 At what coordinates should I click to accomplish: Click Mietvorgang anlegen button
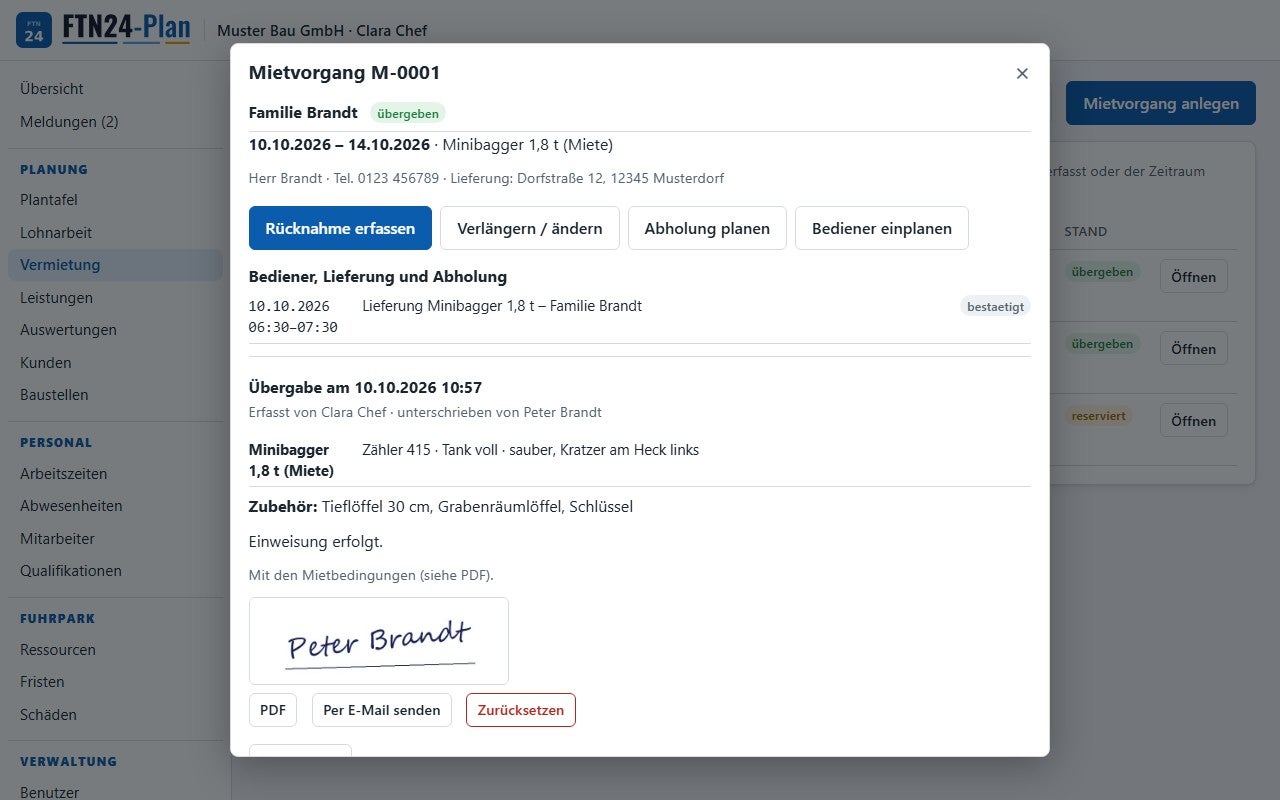pyautogui.click(x=1161, y=103)
